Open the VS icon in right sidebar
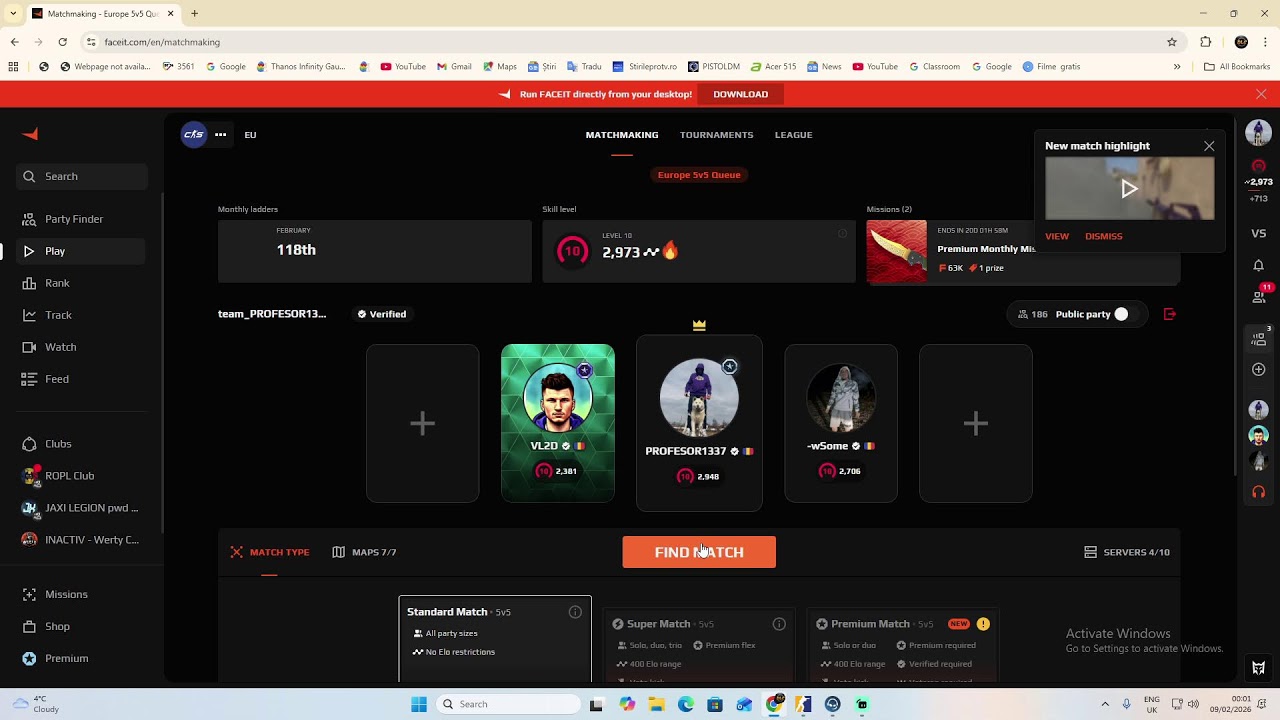This screenshot has height=720, width=1280. tap(1259, 233)
